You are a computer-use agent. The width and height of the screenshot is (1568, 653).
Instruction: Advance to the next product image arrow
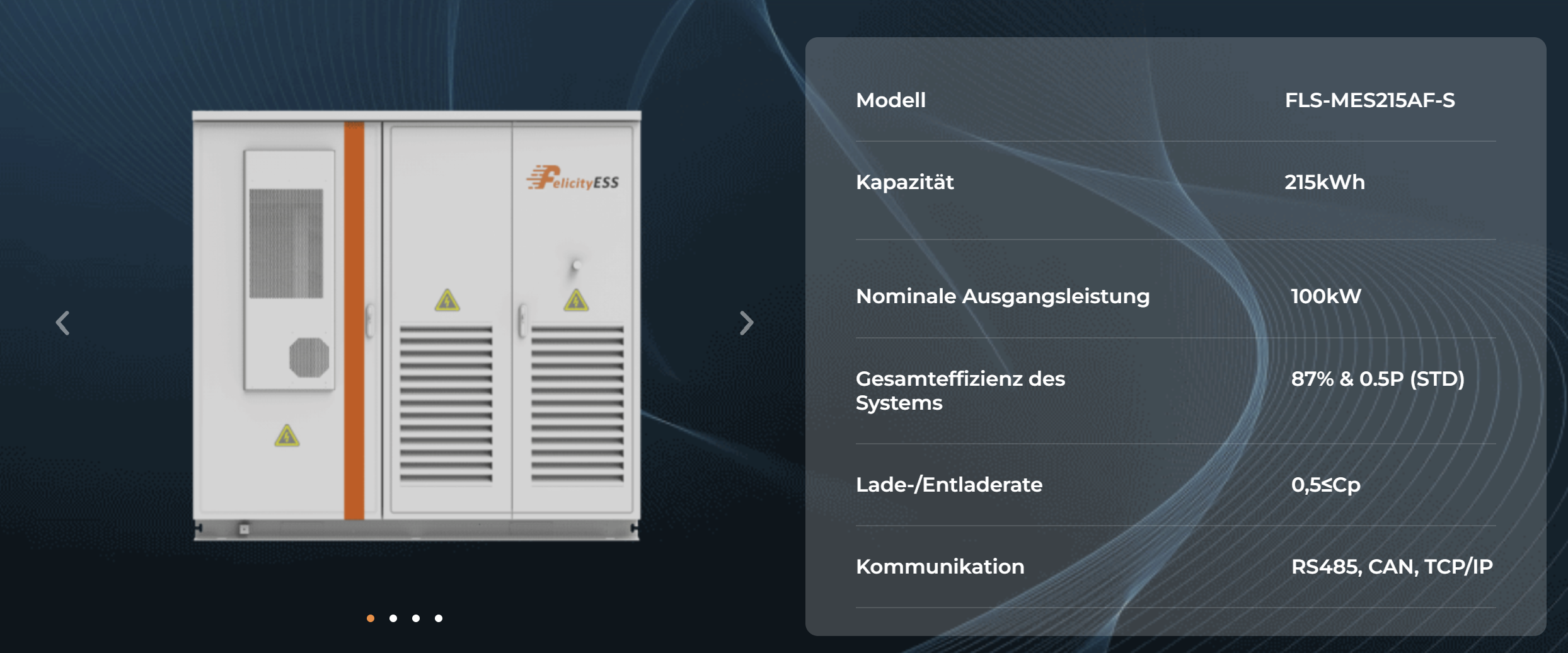pyautogui.click(x=747, y=323)
